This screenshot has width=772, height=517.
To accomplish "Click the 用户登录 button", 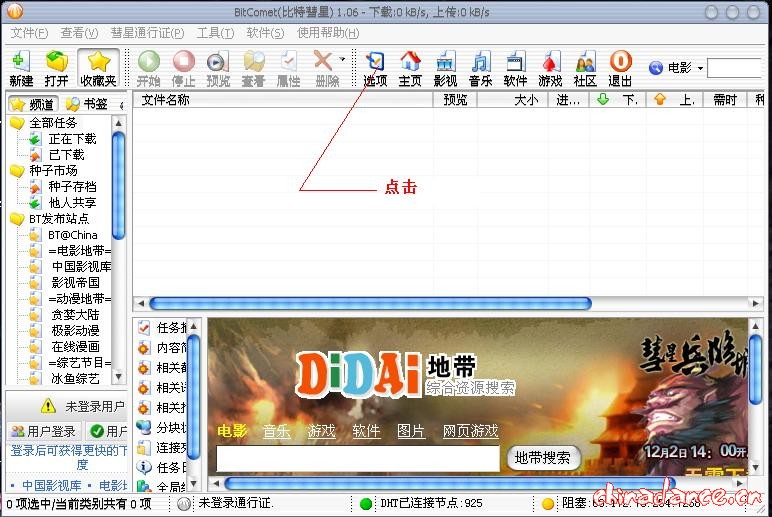I will [44, 431].
